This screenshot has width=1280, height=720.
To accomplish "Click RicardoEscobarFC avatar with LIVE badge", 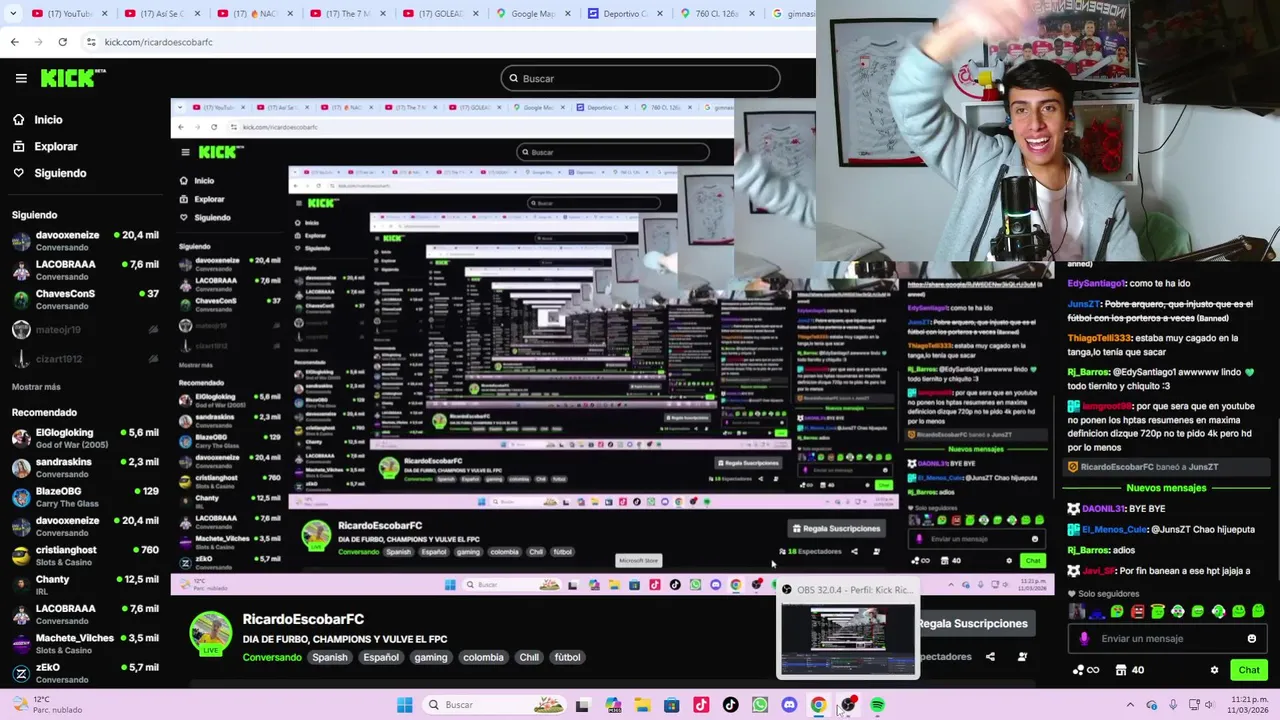I will pos(210,634).
